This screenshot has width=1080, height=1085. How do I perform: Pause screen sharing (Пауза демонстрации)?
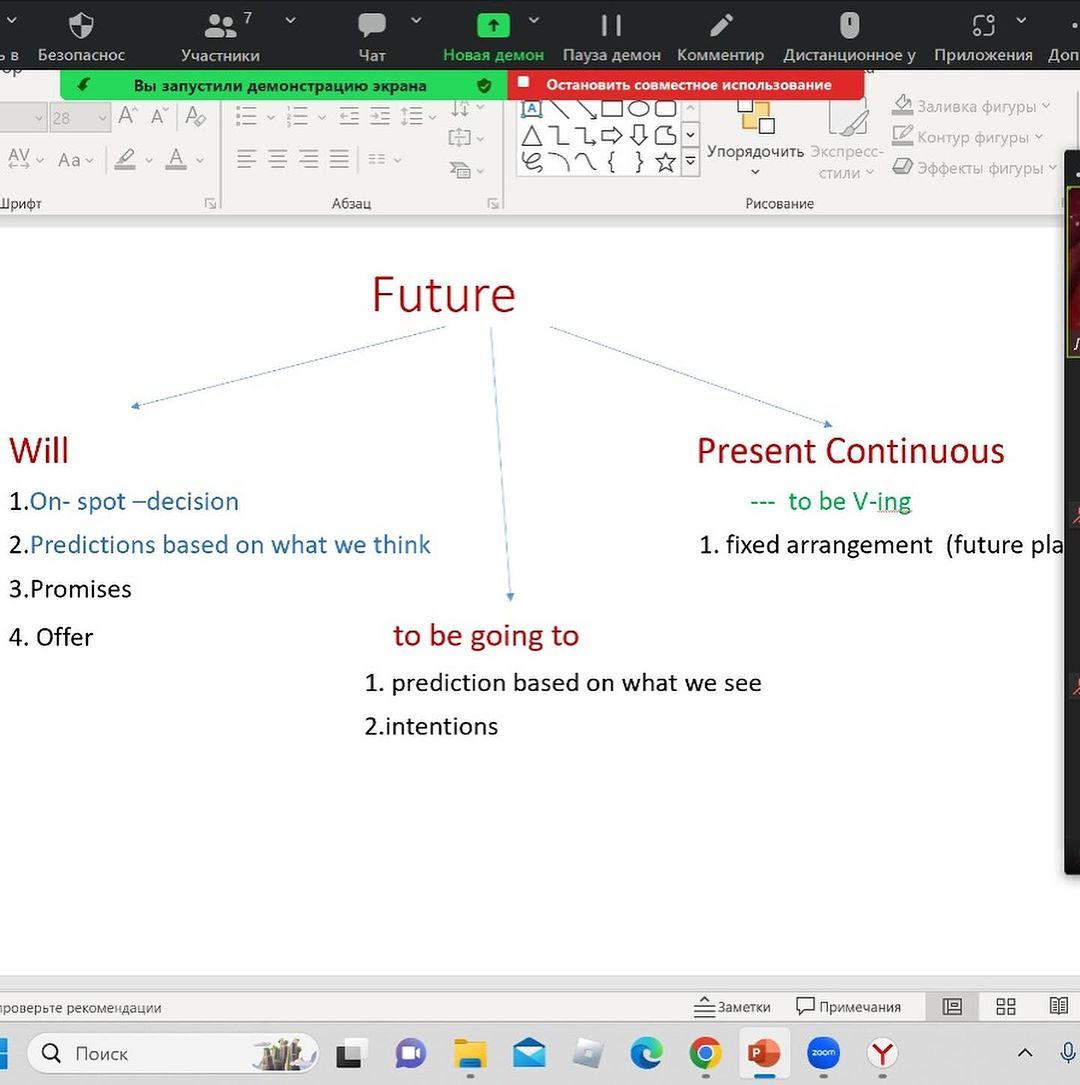[x=612, y=36]
